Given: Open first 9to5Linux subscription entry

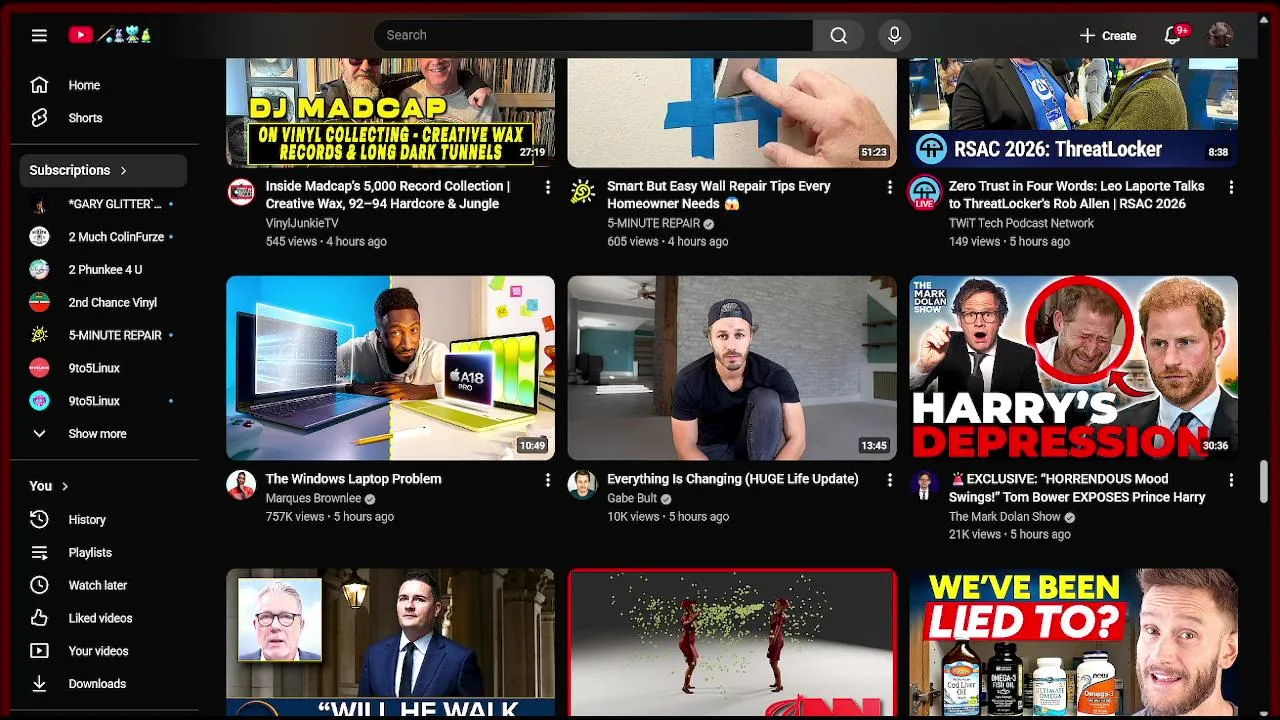Looking at the screenshot, I should click(103, 368).
